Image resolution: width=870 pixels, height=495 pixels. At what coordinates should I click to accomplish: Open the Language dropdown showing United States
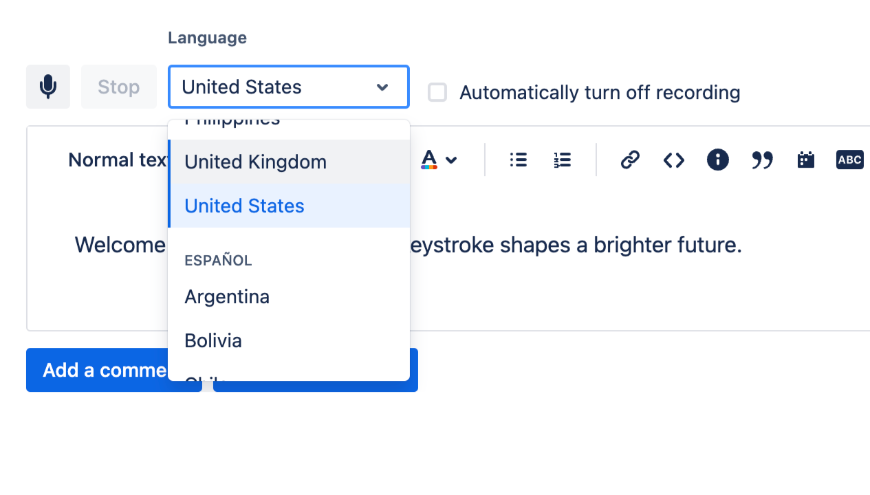tap(288, 87)
